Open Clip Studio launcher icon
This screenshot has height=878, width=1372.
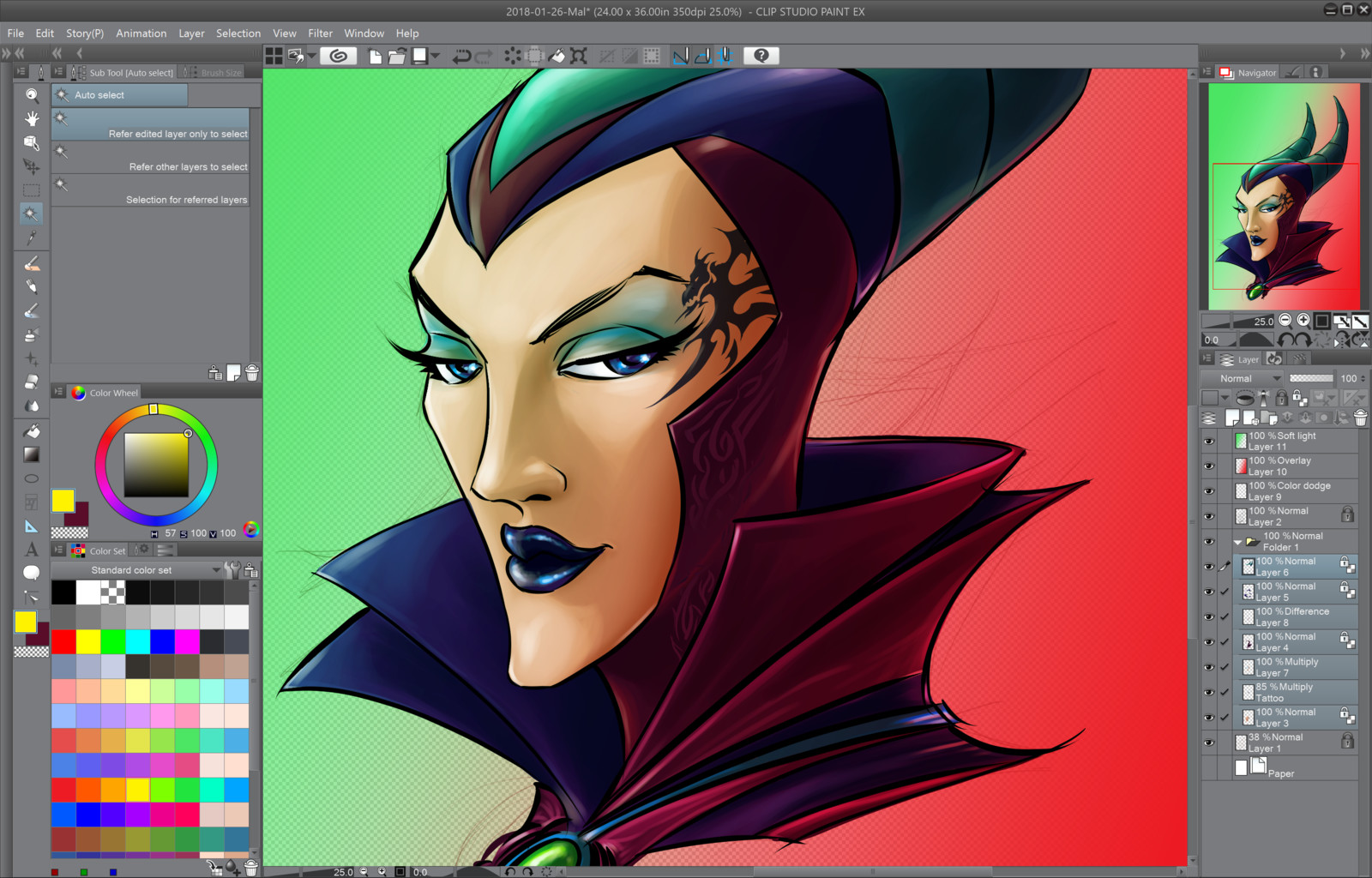[x=339, y=56]
